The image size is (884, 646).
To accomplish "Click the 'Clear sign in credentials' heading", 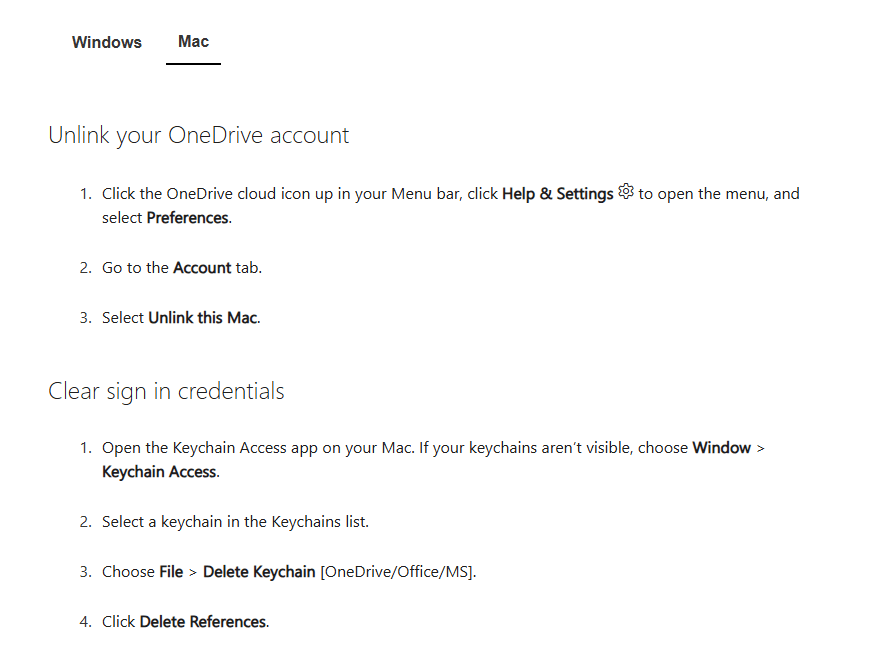I will tap(166, 392).
